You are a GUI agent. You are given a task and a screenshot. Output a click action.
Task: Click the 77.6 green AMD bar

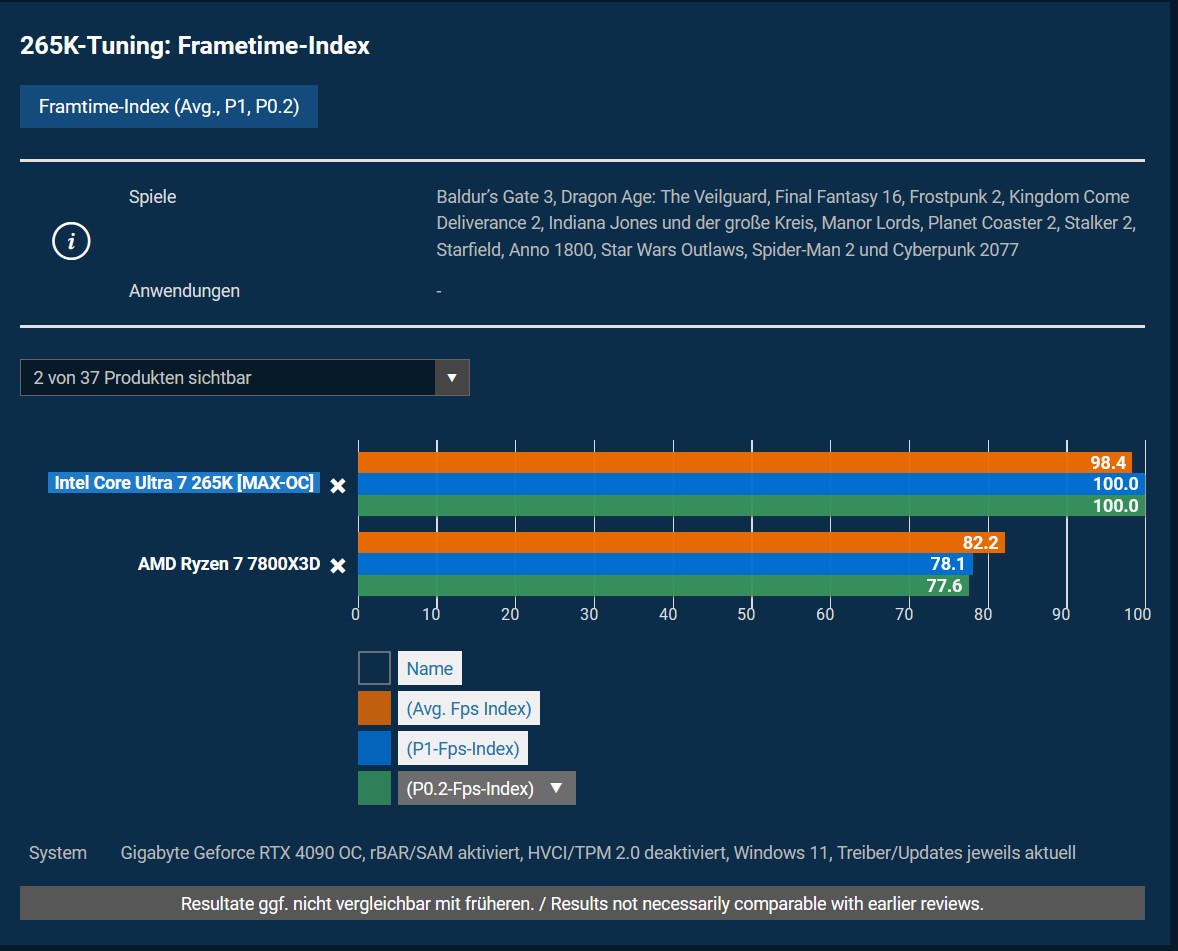click(663, 586)
